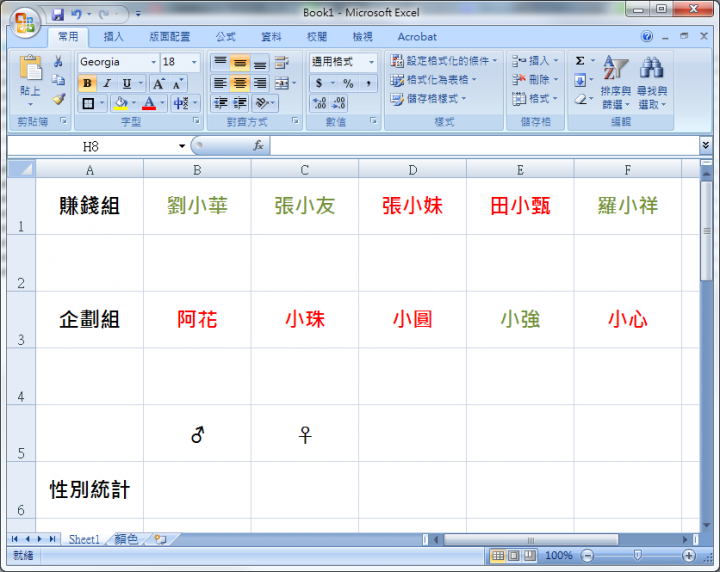Apply percent style
The image size is (720, 572).
pos(348,83)
